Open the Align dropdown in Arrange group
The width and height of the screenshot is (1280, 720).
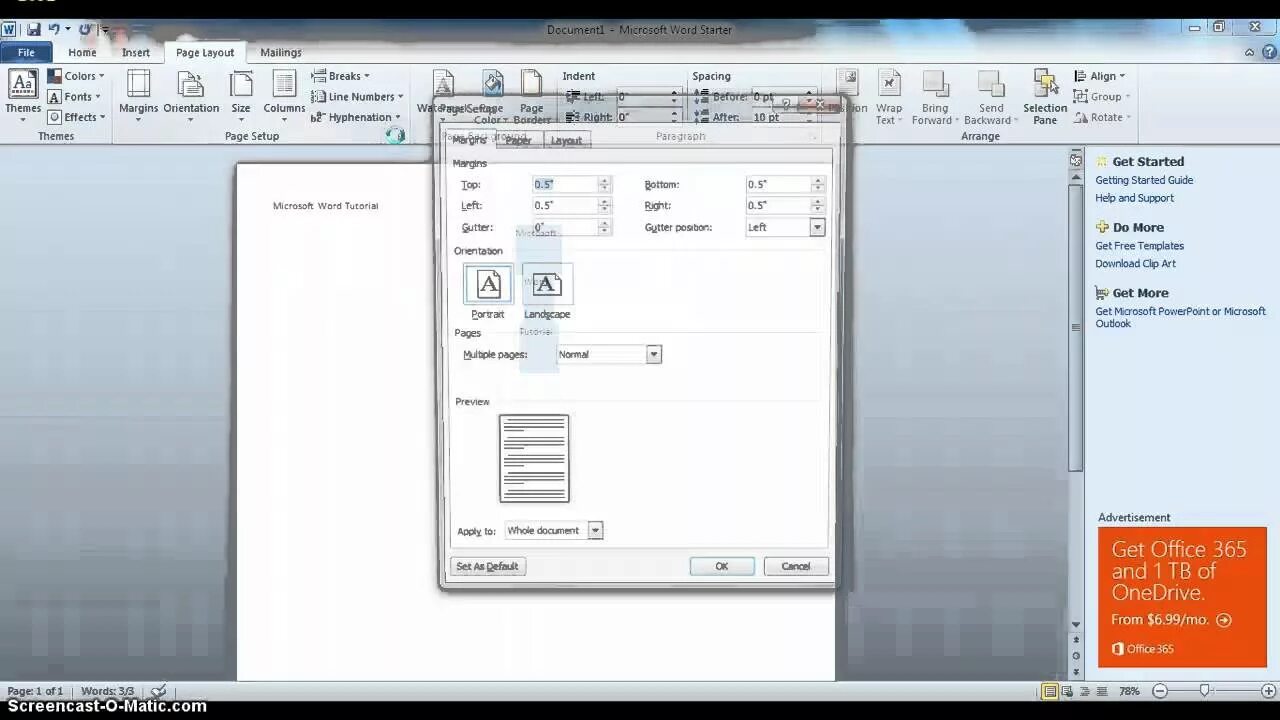point(1099,76)
